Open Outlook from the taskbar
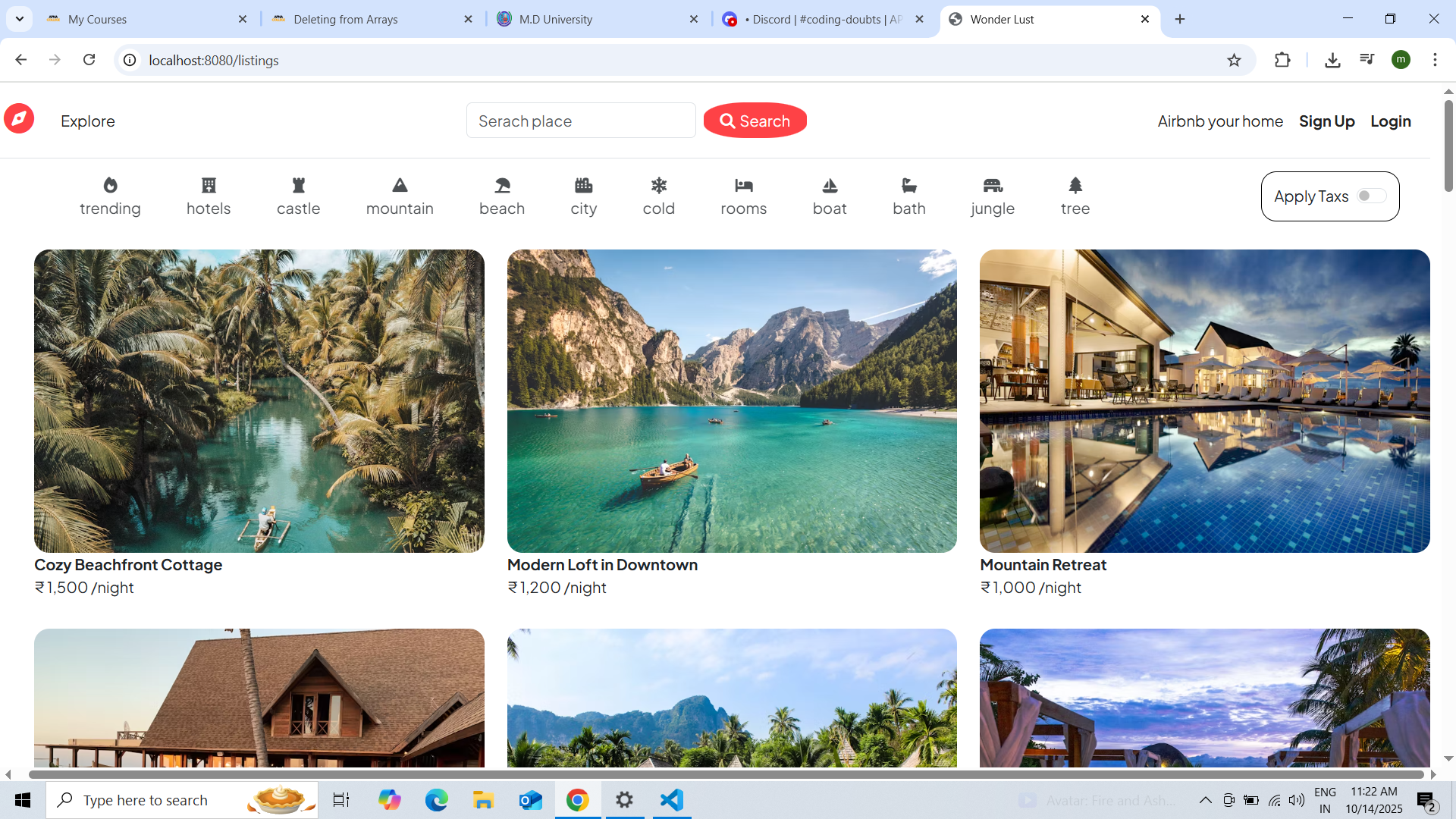 point(531,800)
